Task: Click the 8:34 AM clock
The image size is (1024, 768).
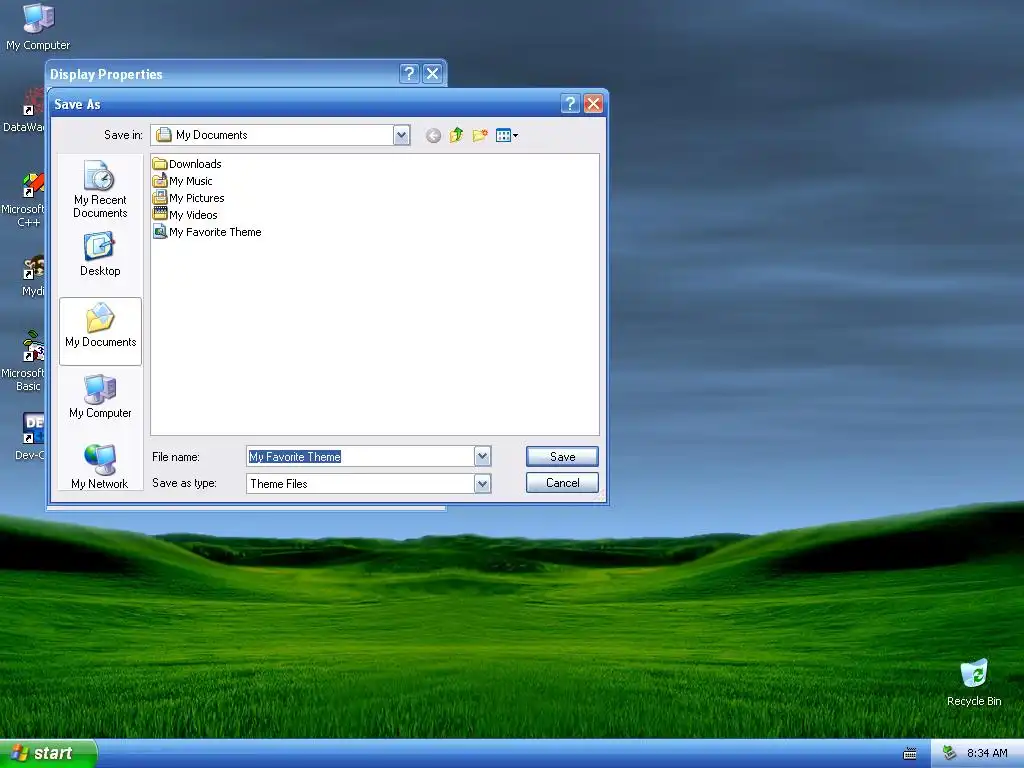Action: coord(987,753)
